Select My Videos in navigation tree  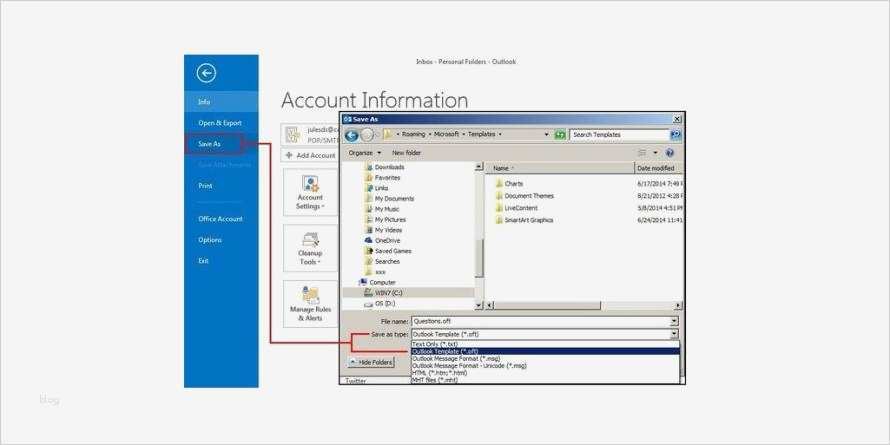coord(388,230)
